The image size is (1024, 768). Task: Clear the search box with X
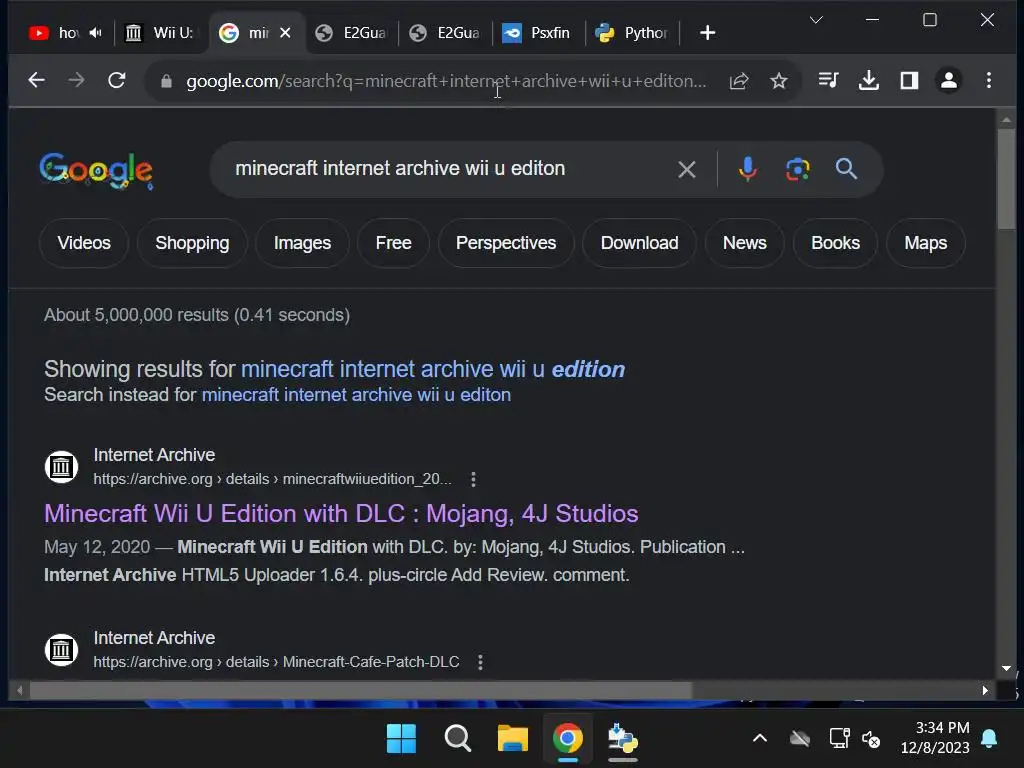(686, 170)
